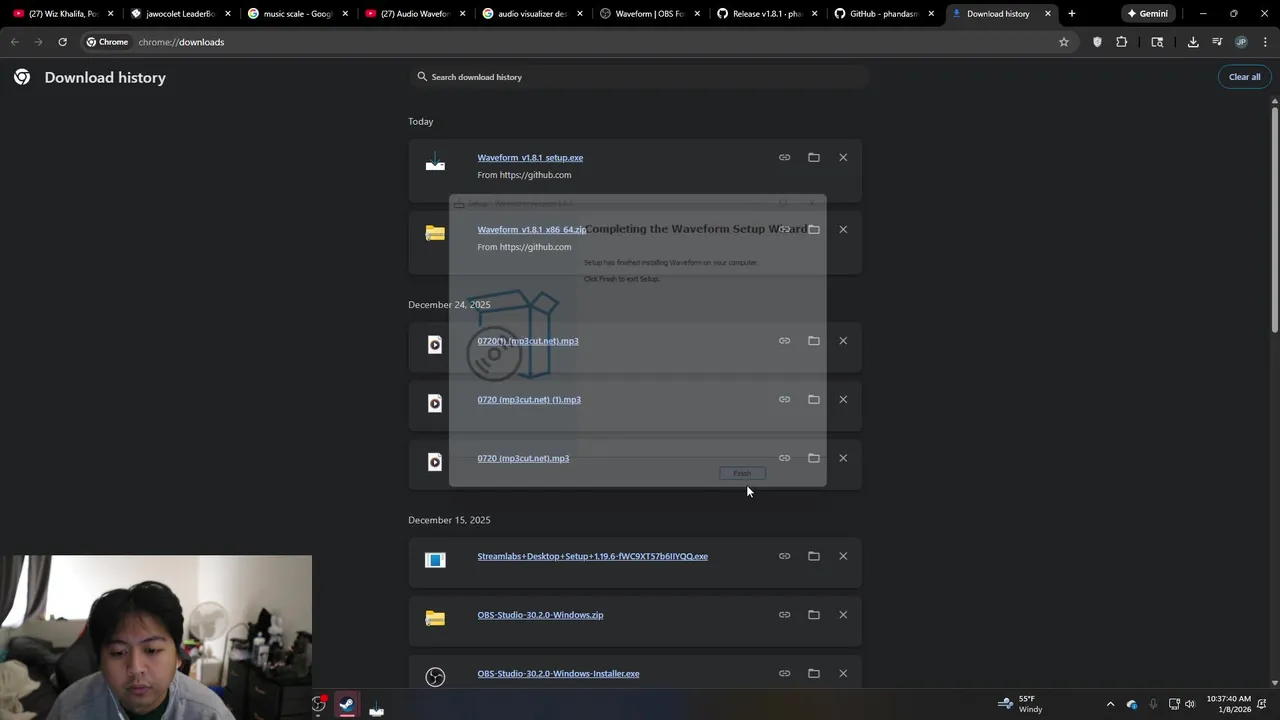This screenshot has height=720, width=1280.
Task: Show hidden system tray icons
Action: click(1110, 704)
